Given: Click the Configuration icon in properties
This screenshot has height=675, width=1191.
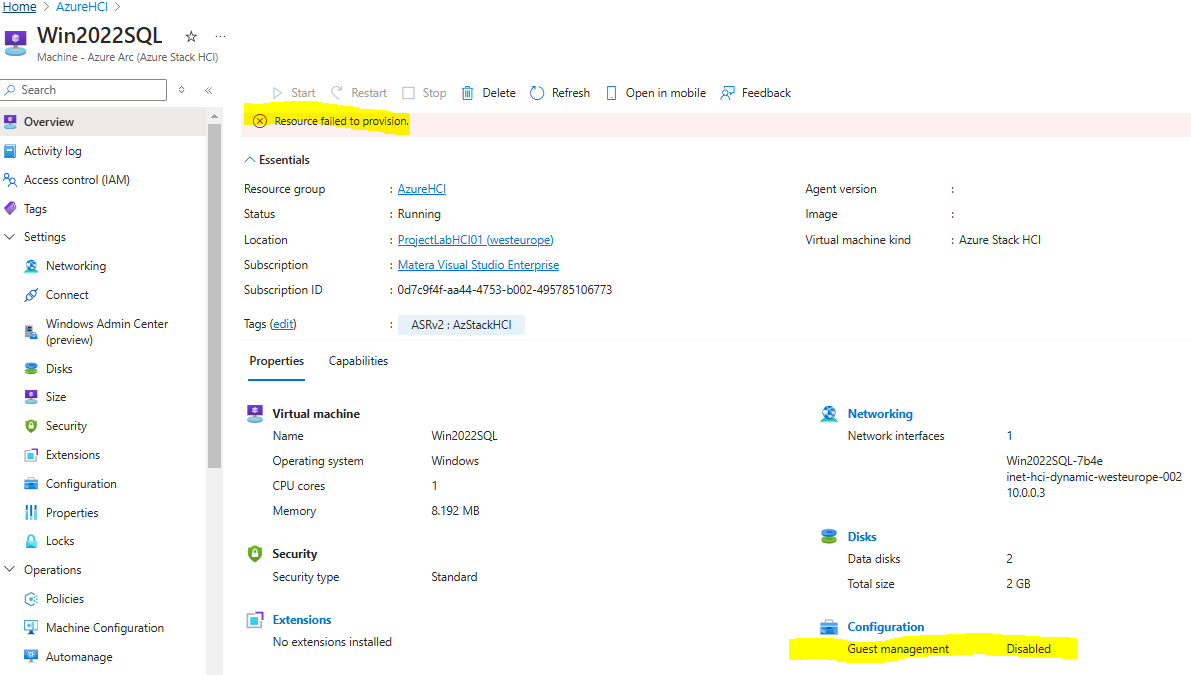Looking at the screenshot, I should 829,627.
